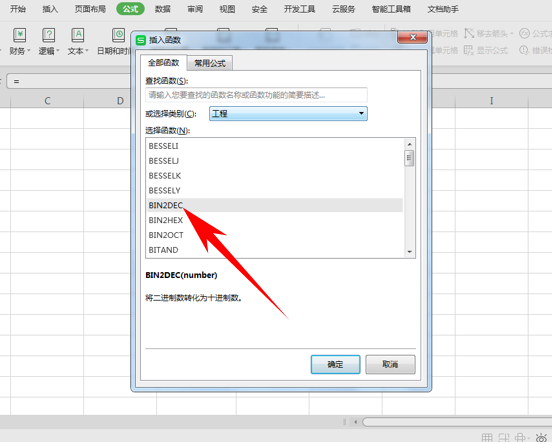Image resolution: width=552 pixels, height=444 pixels.
Task: Open the 逻辑 logical functions icon
Action: (49, 35)
